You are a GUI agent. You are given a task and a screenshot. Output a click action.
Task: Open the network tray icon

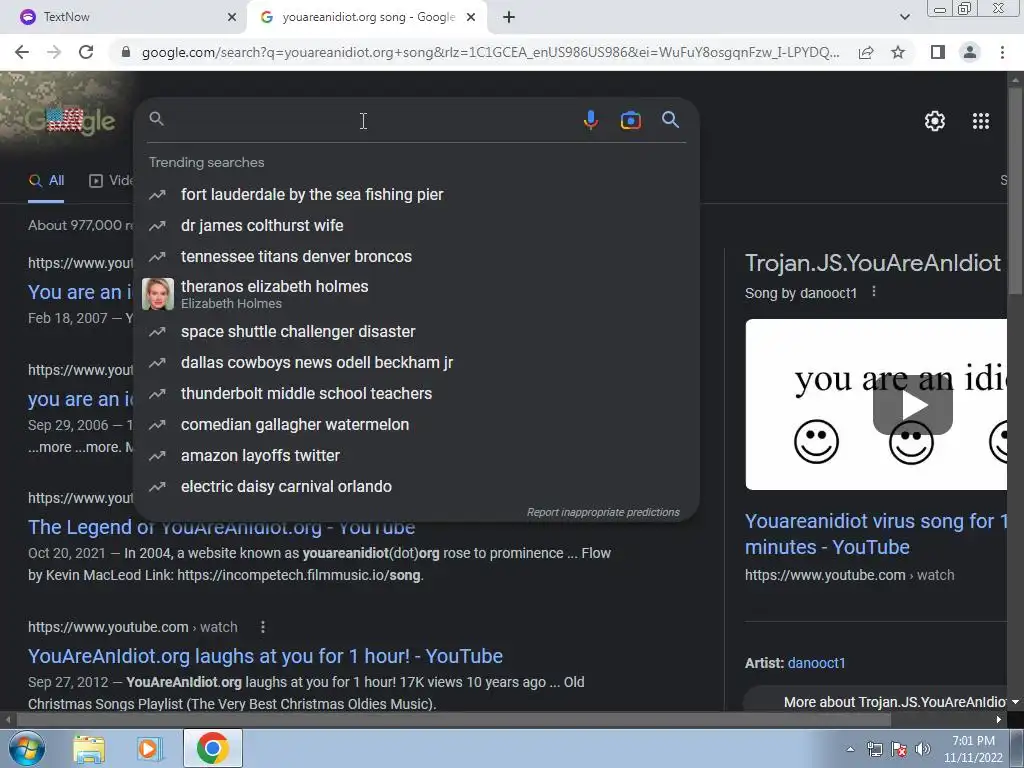click(x=874, y=750)
